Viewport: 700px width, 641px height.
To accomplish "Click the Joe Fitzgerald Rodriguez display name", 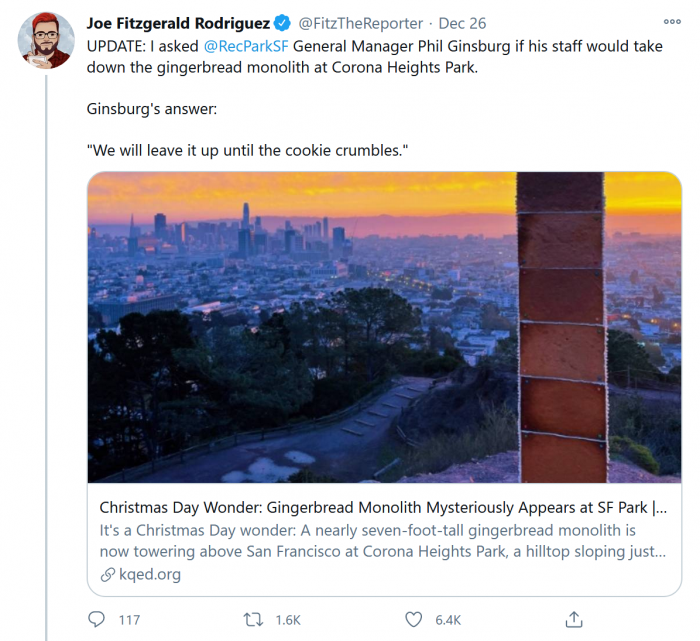I will (178, 24).
